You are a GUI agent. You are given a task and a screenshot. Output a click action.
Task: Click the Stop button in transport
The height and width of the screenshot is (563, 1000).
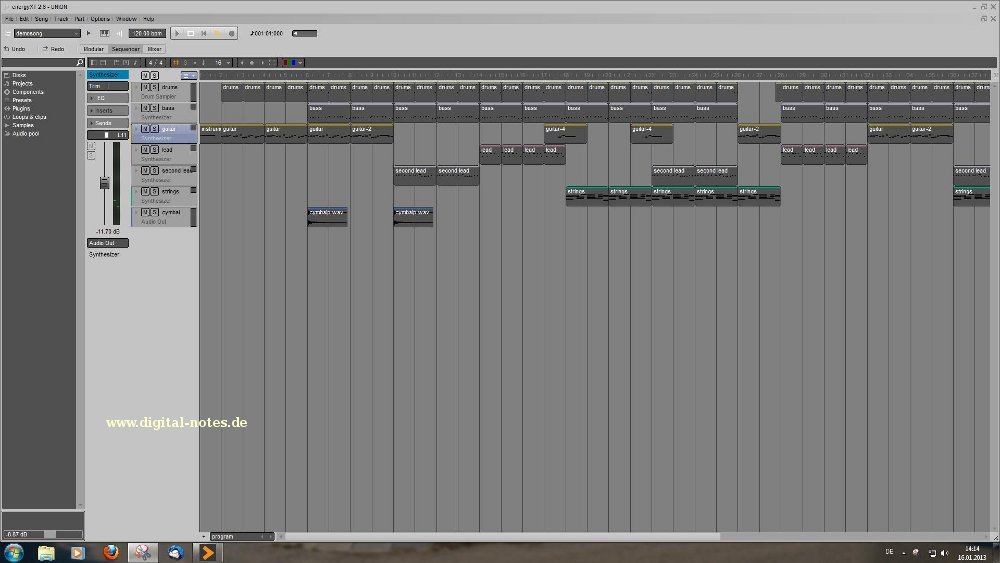(x=191, y=33)
